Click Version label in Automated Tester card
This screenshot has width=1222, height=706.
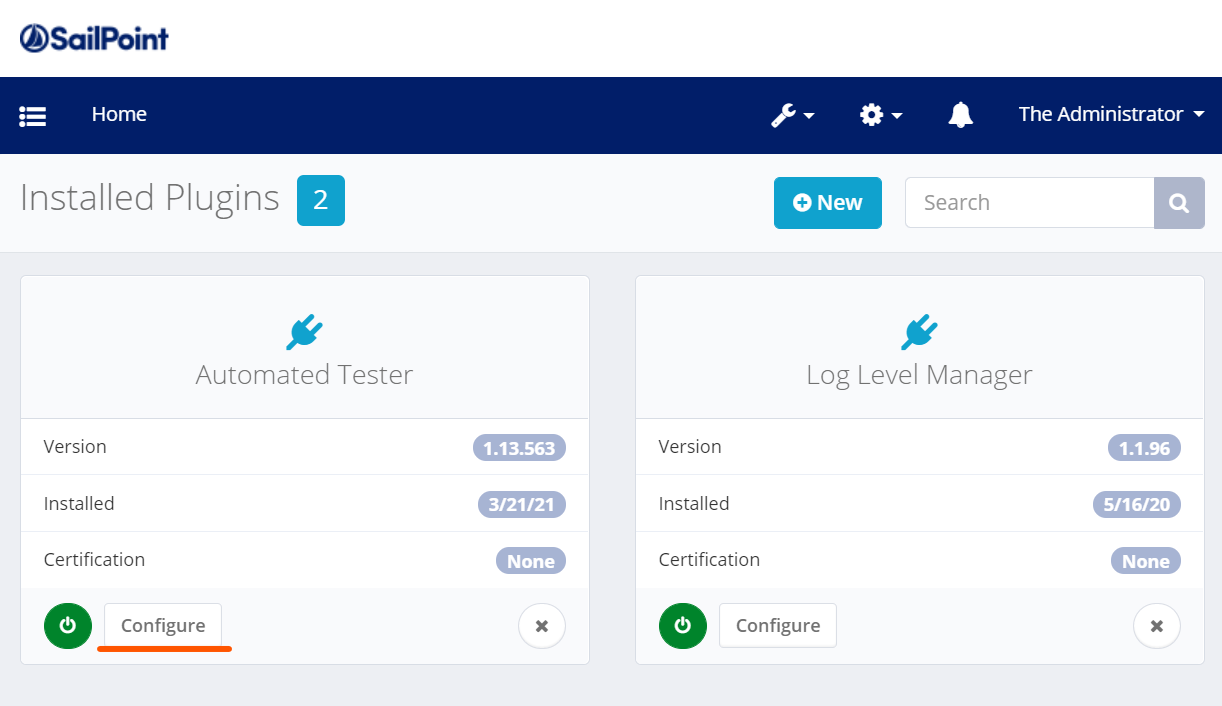75,447
